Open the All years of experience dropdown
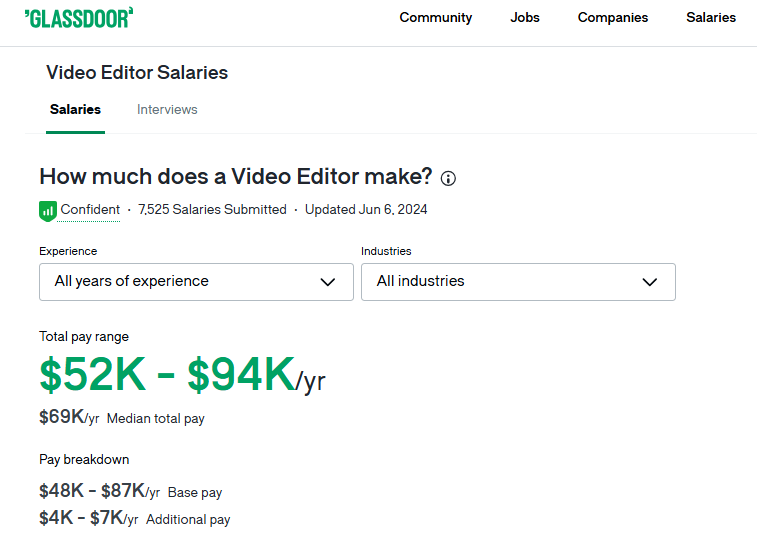This screenshot has width=757, height=548. point(196,282)
